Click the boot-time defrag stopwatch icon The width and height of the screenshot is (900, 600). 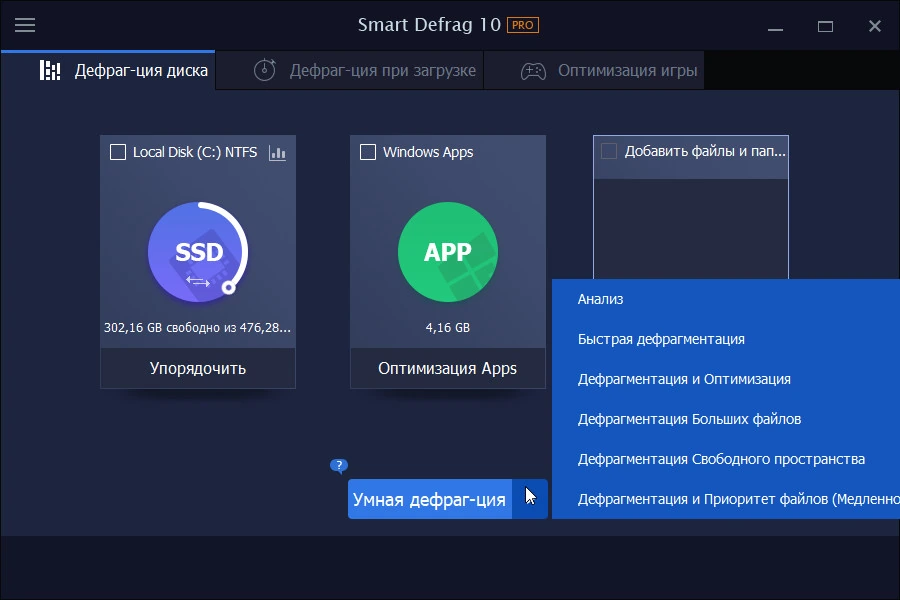coord(265,70)
